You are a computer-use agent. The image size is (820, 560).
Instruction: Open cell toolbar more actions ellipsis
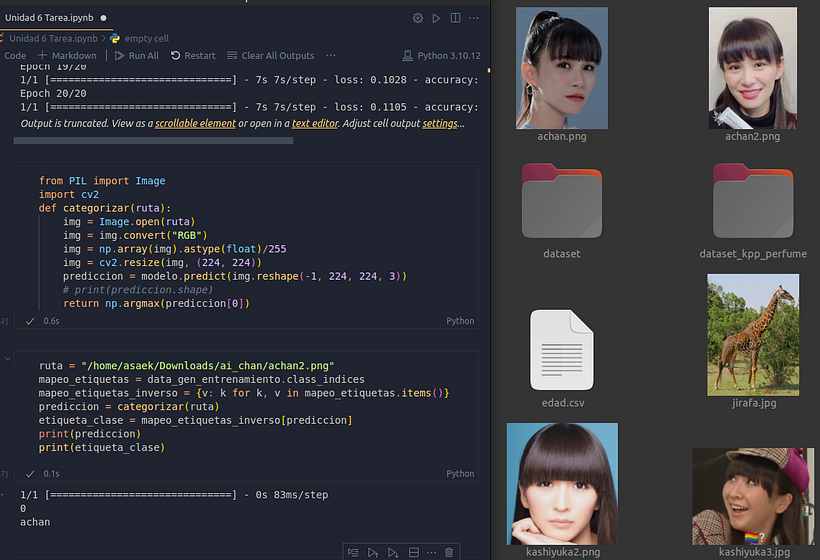[x=432, y=552]
